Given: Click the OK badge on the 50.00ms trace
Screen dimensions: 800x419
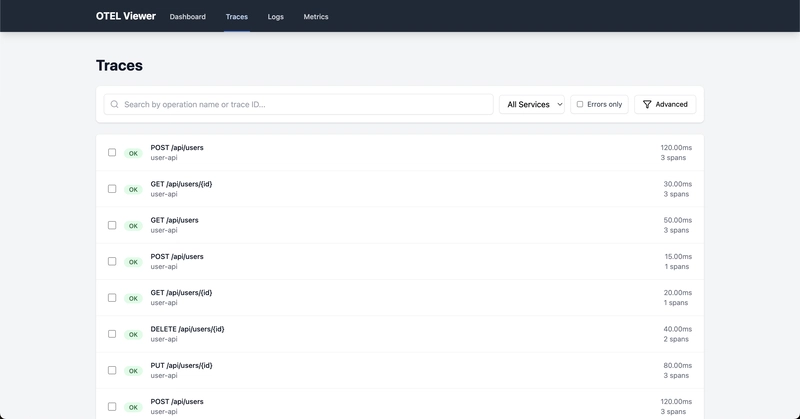Looking at the screenshot, I should (133, 226).
